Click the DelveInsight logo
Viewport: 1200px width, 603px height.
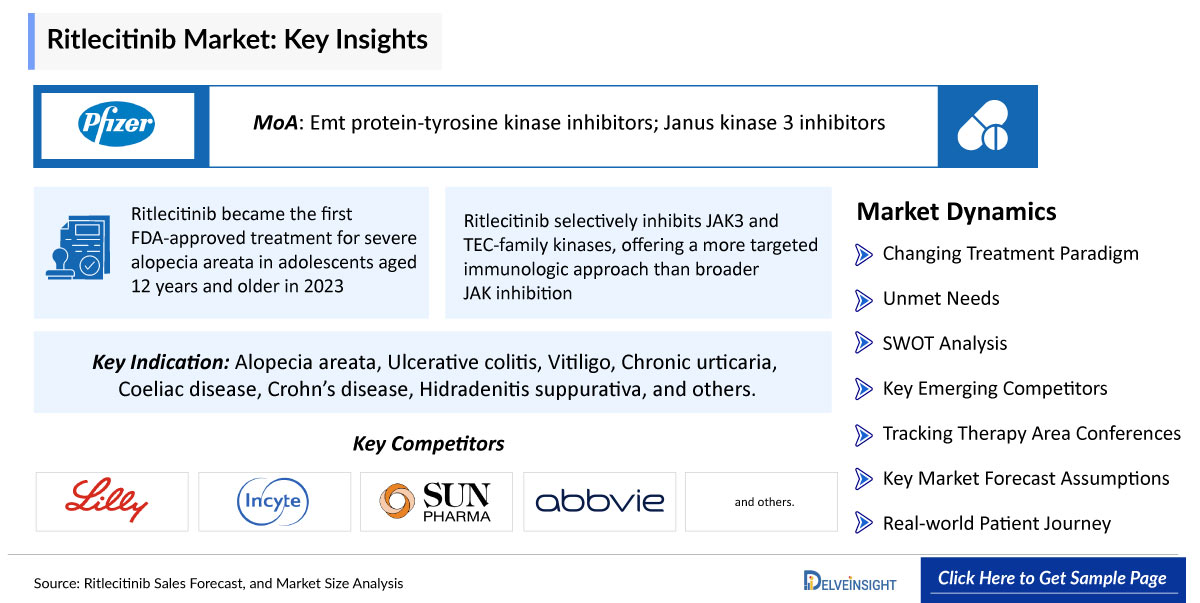pos(849,580)
